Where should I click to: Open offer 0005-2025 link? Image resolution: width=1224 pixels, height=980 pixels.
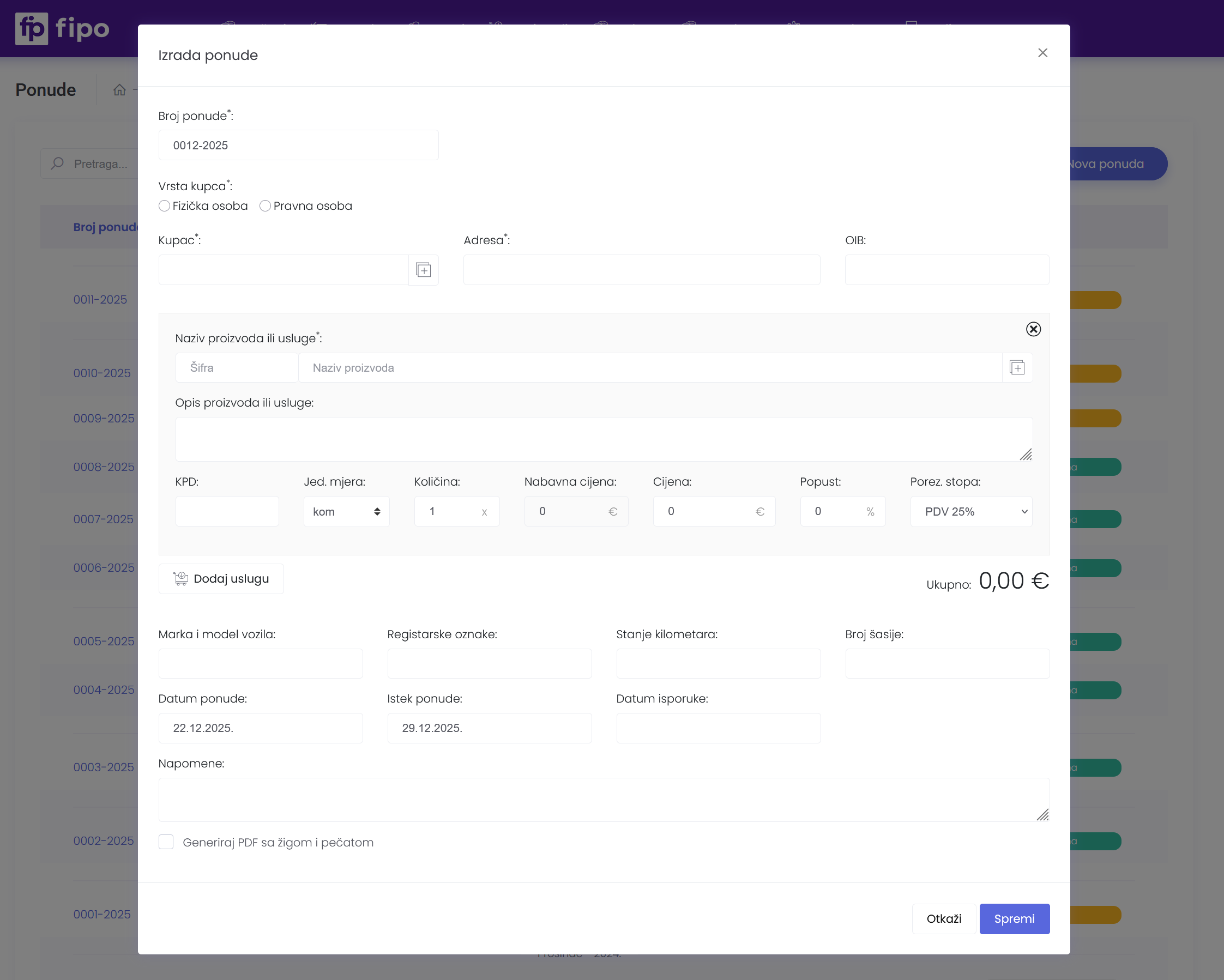104,641
